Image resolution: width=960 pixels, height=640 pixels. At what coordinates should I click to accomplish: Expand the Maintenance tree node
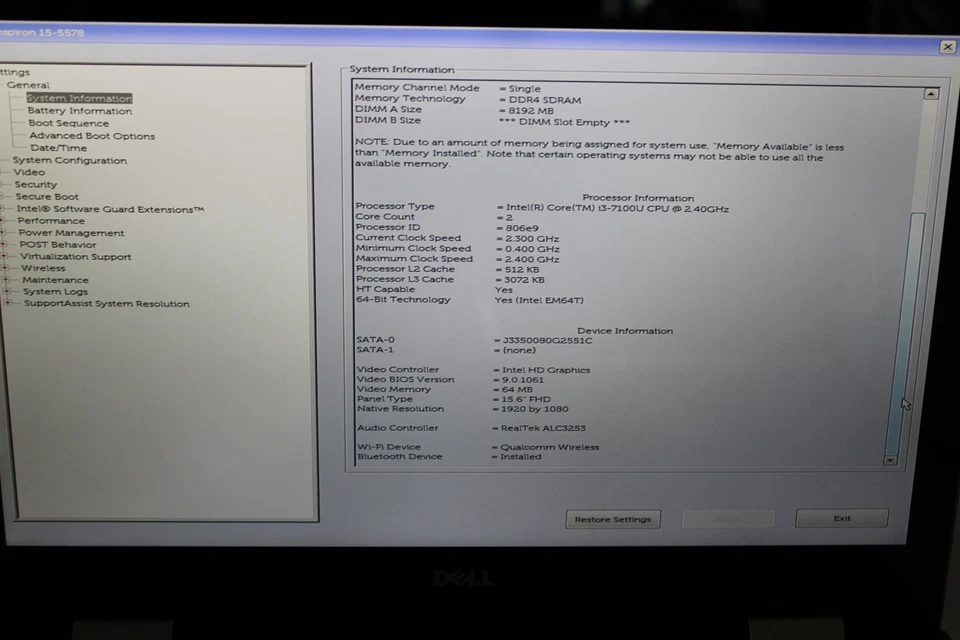pos(6,280)
